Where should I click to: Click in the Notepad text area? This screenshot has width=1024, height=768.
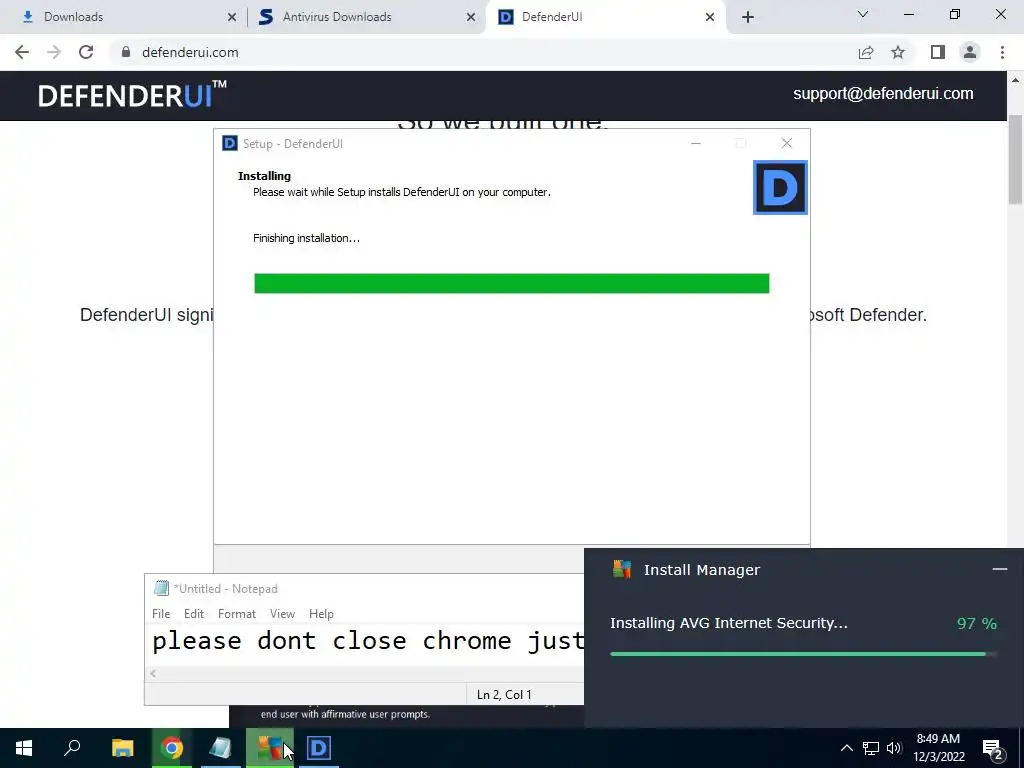point(366,644)
